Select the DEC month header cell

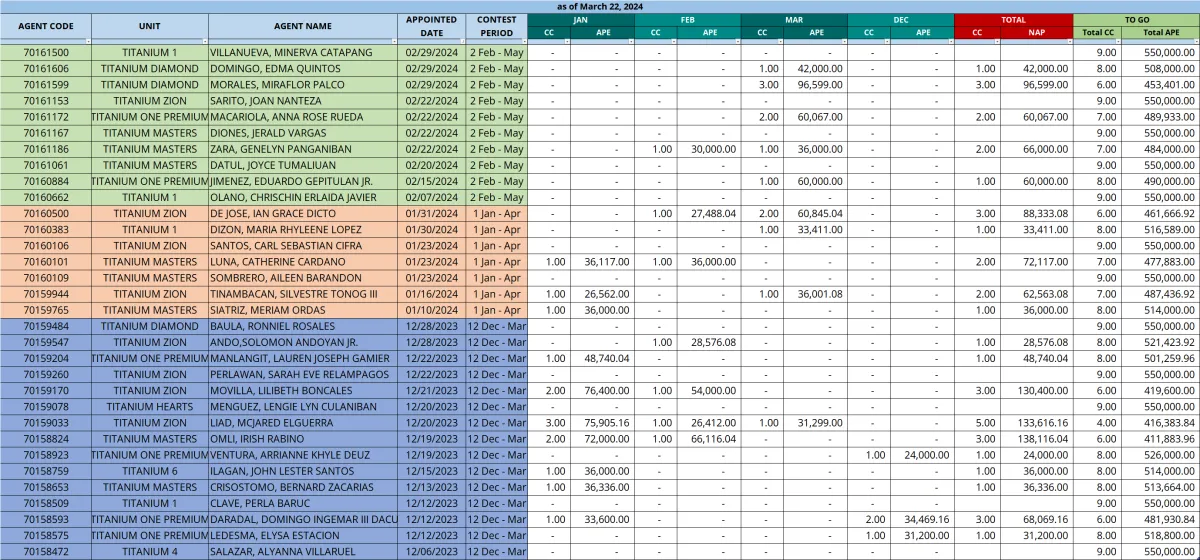[901, 19]
